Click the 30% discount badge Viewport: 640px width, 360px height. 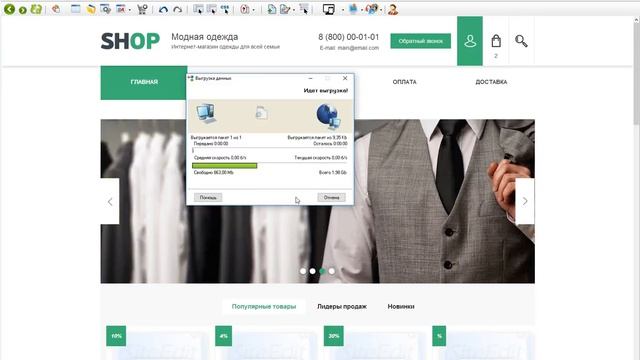[333, 336]
